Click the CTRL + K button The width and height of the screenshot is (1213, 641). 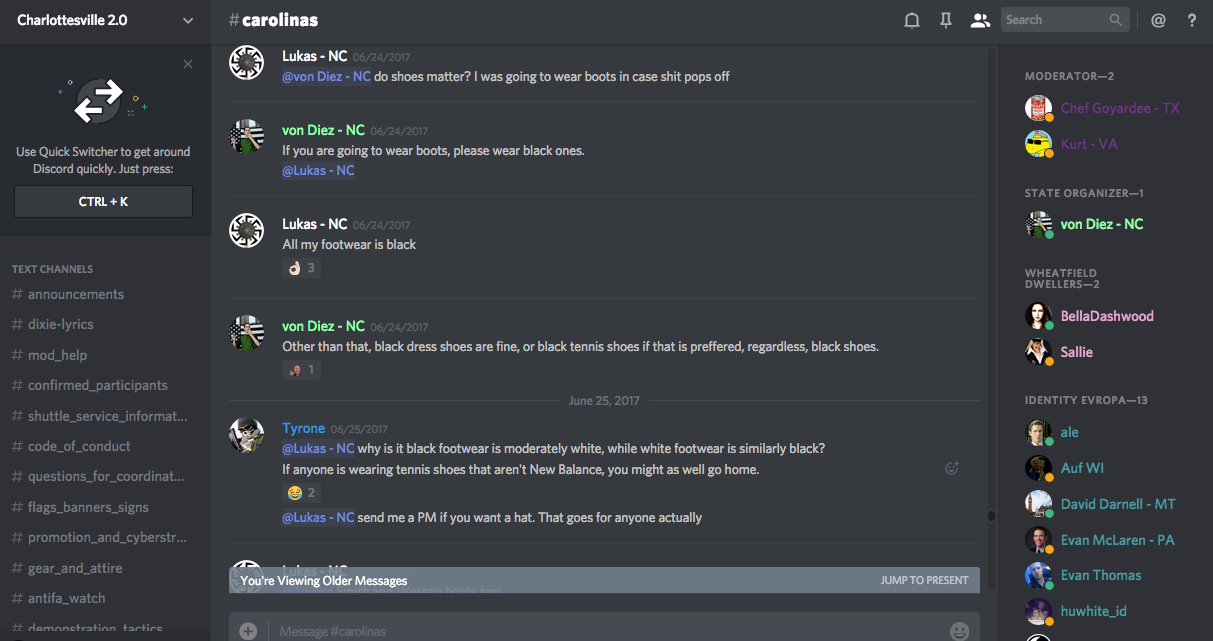[103, 201]
